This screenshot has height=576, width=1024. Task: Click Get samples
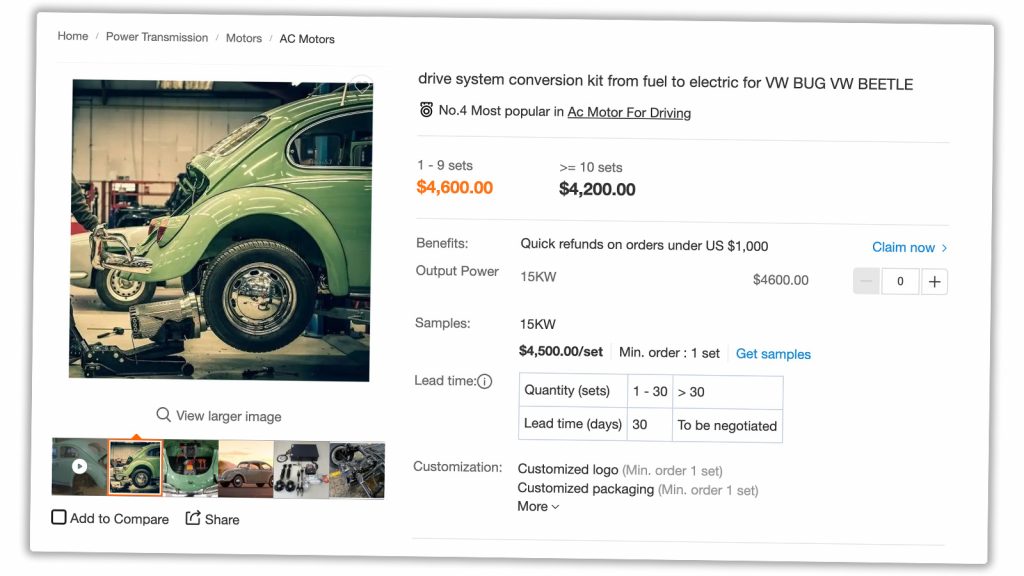coord(773,354)
